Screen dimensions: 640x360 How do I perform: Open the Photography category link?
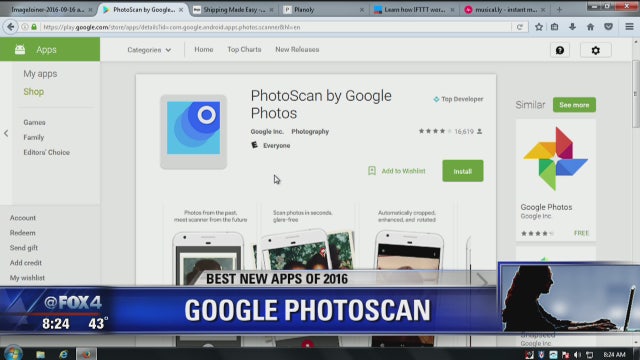point(310,131)
